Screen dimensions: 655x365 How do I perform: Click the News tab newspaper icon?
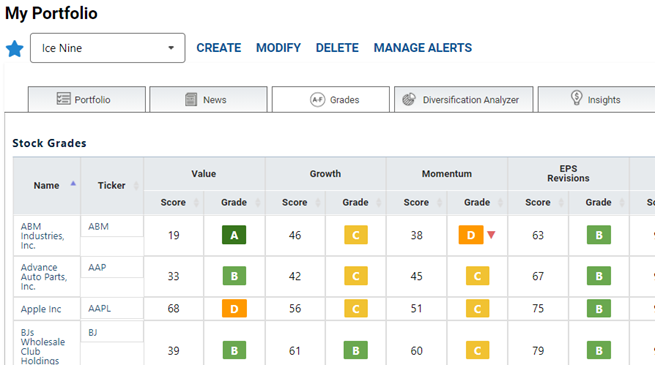[x=191, y=99]
